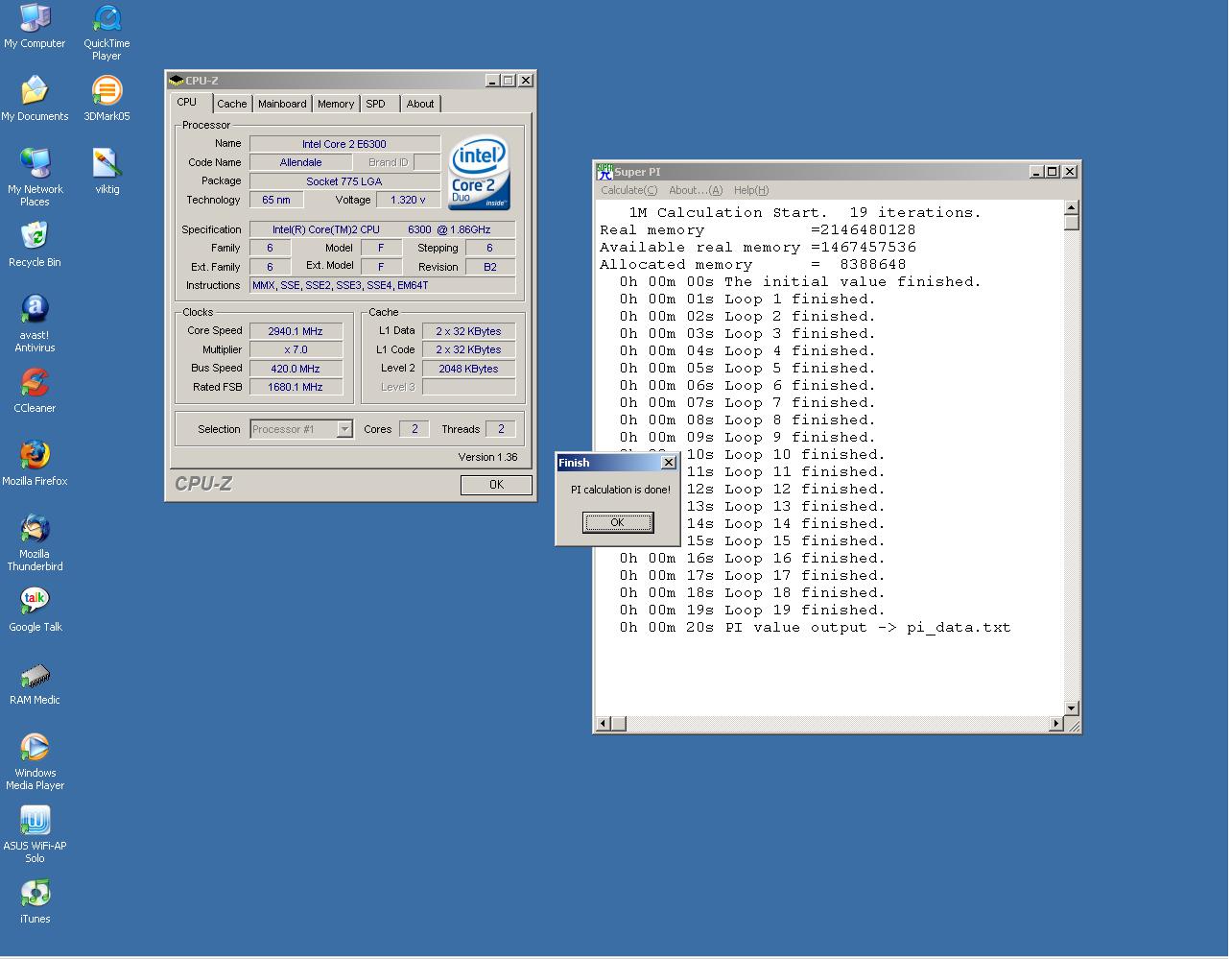Launch Google Talk desktop icon
The image size is (1232, 959).
click(35, 610)
